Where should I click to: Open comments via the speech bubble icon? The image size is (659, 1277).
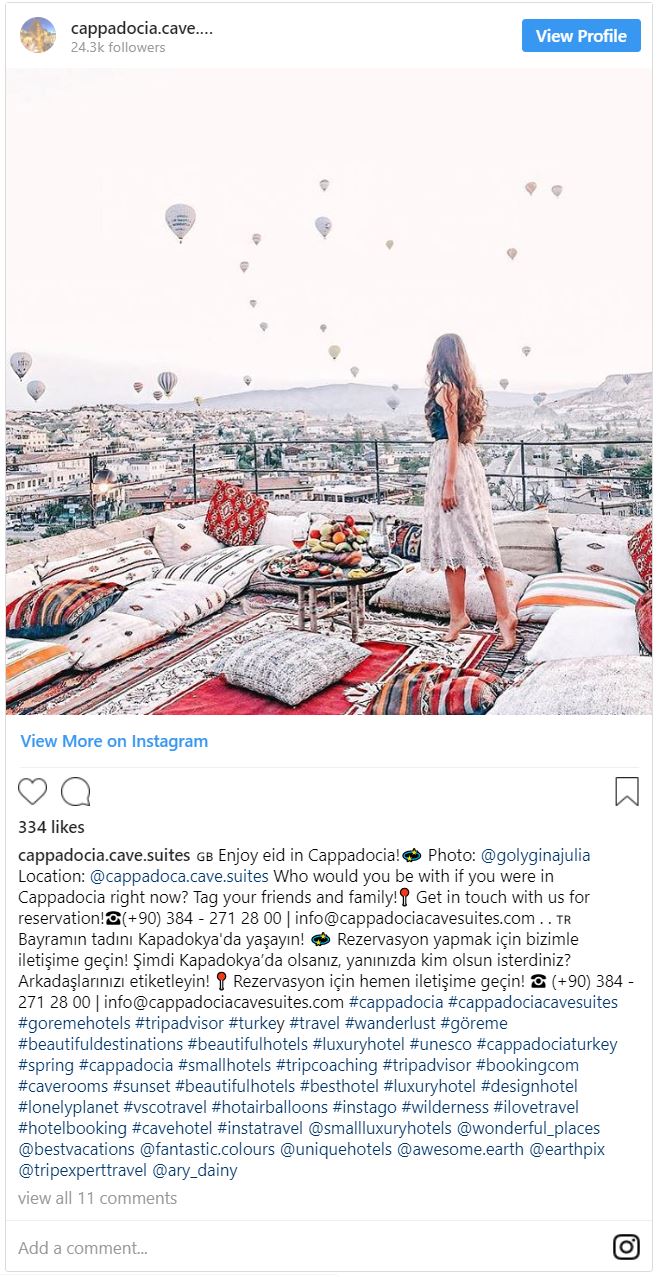76,791
